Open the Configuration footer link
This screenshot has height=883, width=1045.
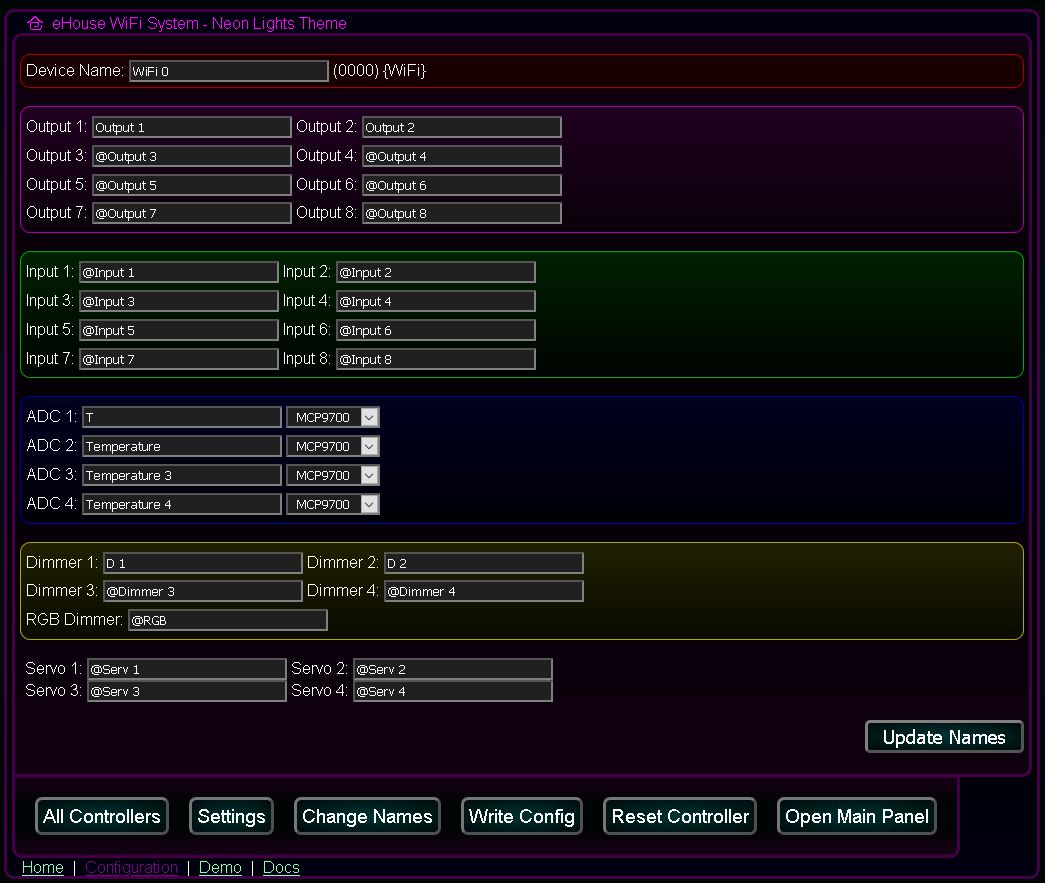131,868
